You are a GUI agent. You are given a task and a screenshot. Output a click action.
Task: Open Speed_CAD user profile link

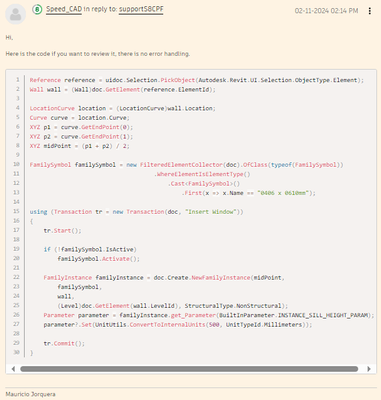(64, 9)
